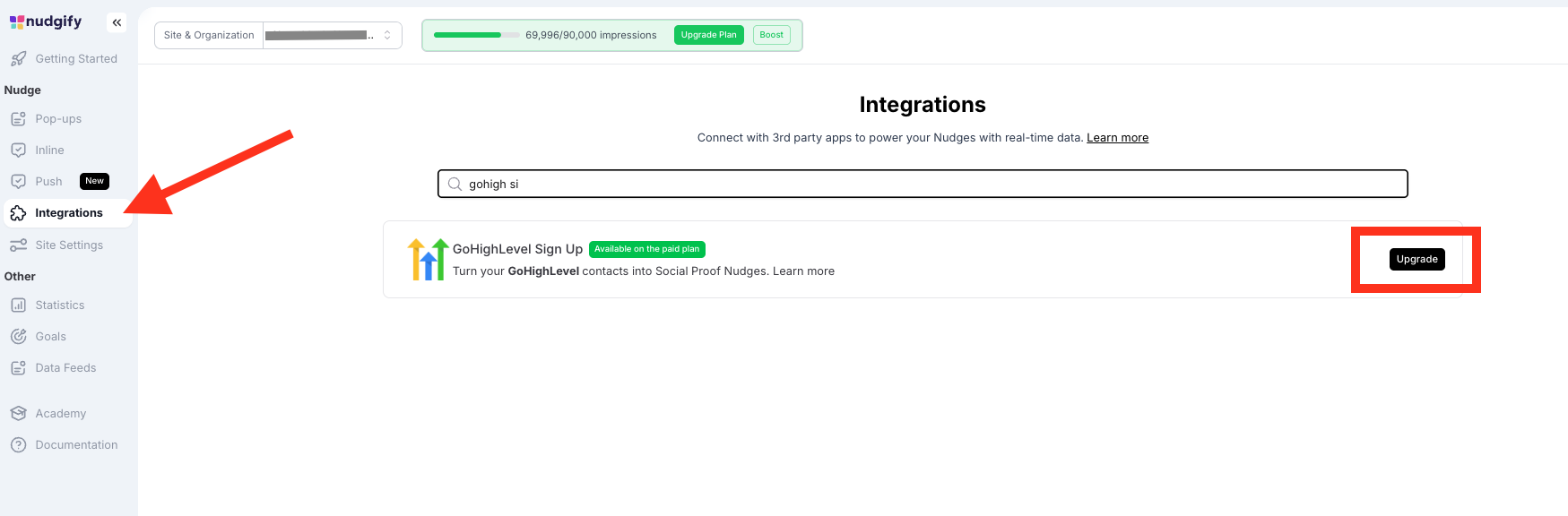Click the Site & Organization label
Viewport: 1568px width, 516px height.
click(209, 36)
